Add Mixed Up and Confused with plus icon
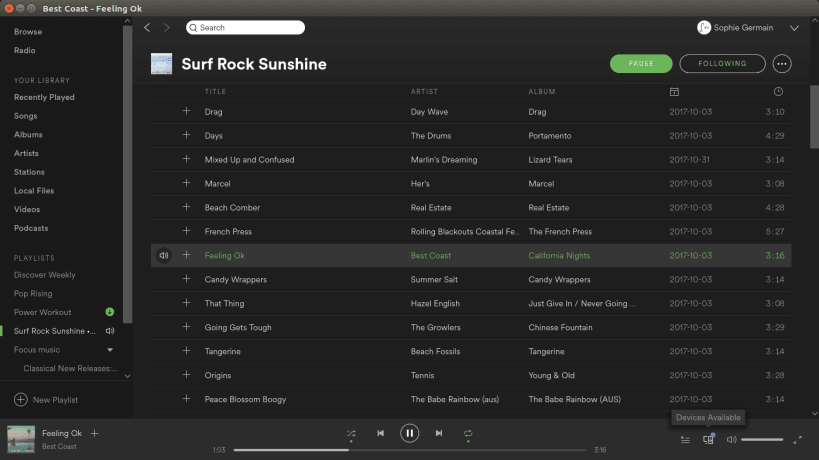 [186, 159]
